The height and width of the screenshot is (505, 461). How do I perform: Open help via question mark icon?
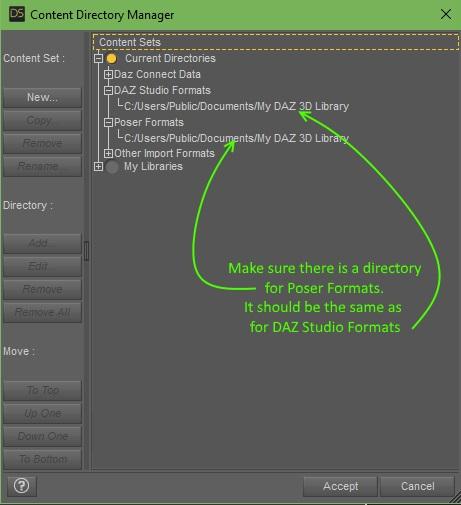click(21, 486)
